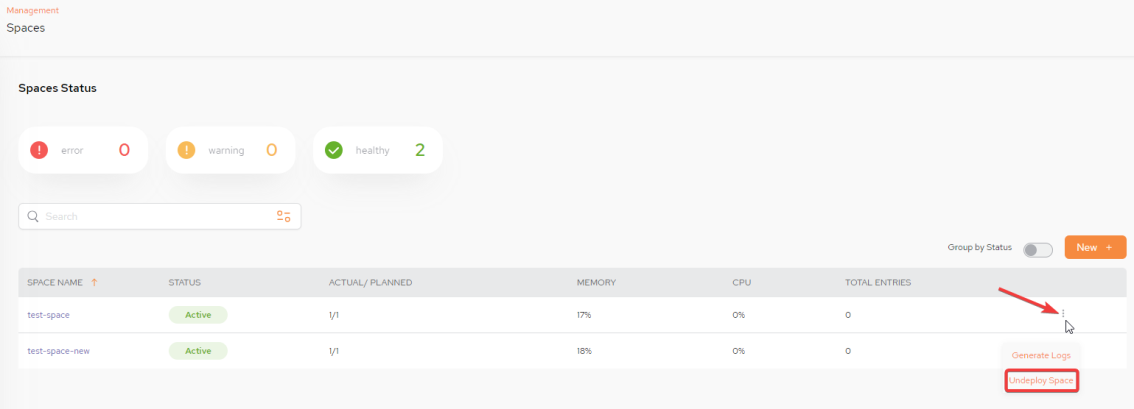Image resolution: width=1134 pixels, height=409 pixels.
Task: Sort by the Memory column header
Action: click(x=596, y=283)
